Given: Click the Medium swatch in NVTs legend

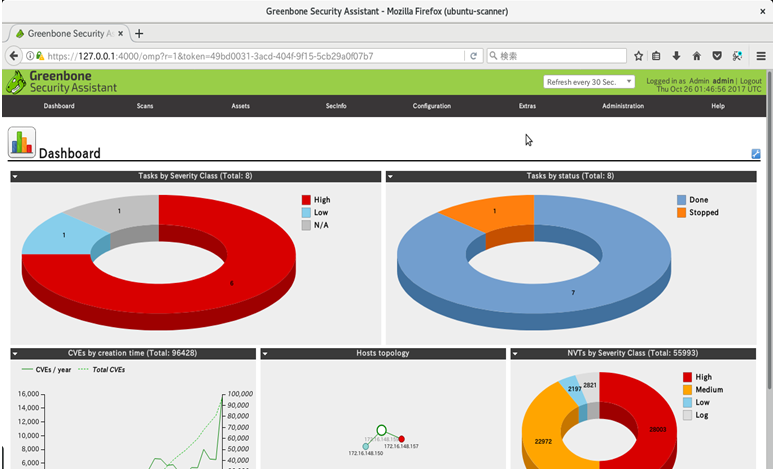Looking at the screenshot, I should coord(688,390).
